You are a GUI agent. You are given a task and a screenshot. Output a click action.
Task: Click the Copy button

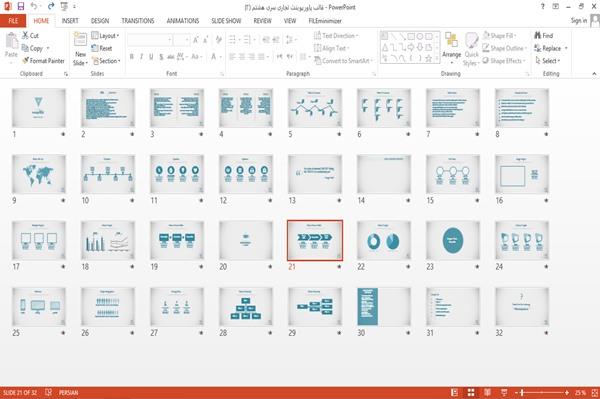pos(35,48)
